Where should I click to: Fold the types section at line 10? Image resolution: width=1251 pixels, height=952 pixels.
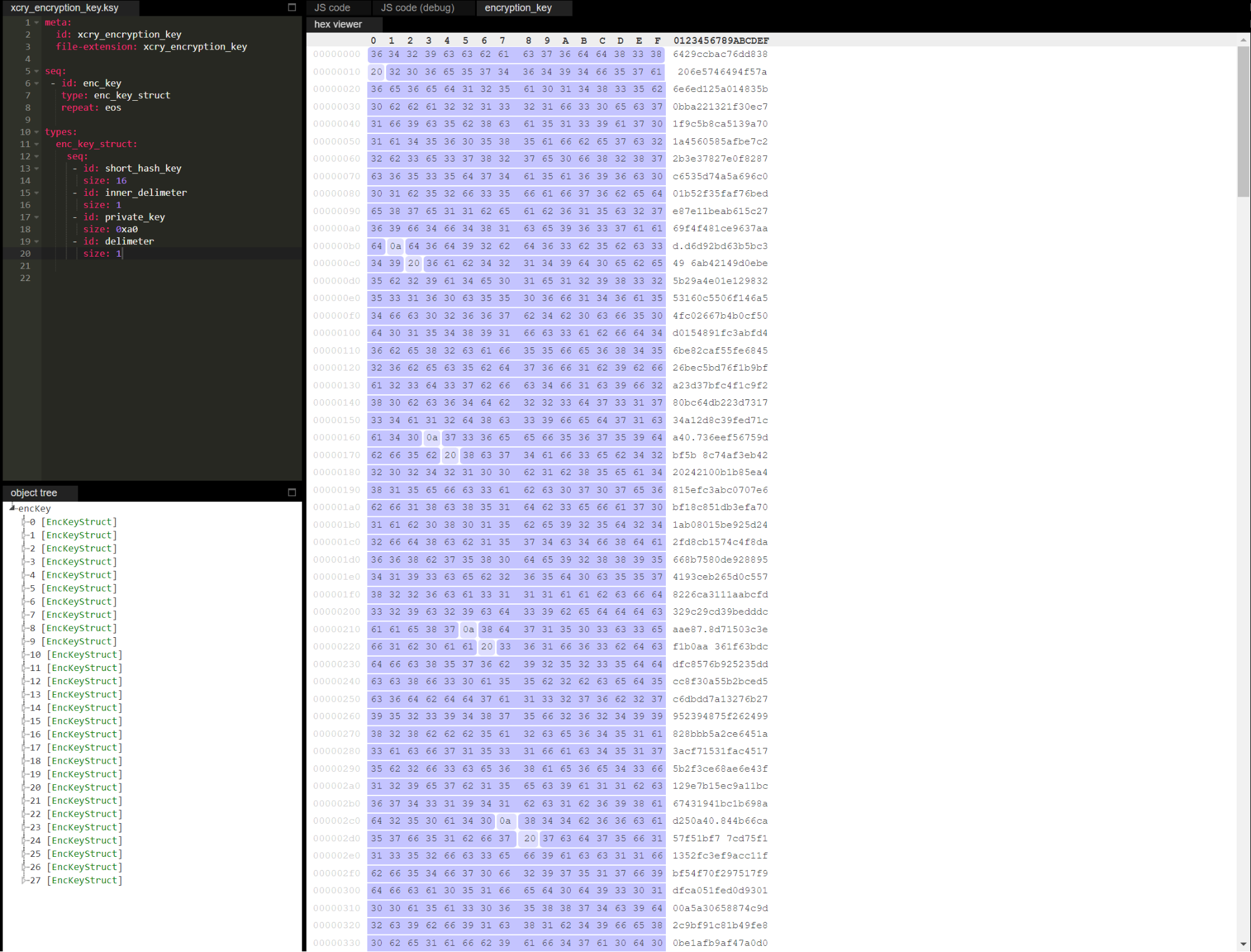click(x=36, y=132)
